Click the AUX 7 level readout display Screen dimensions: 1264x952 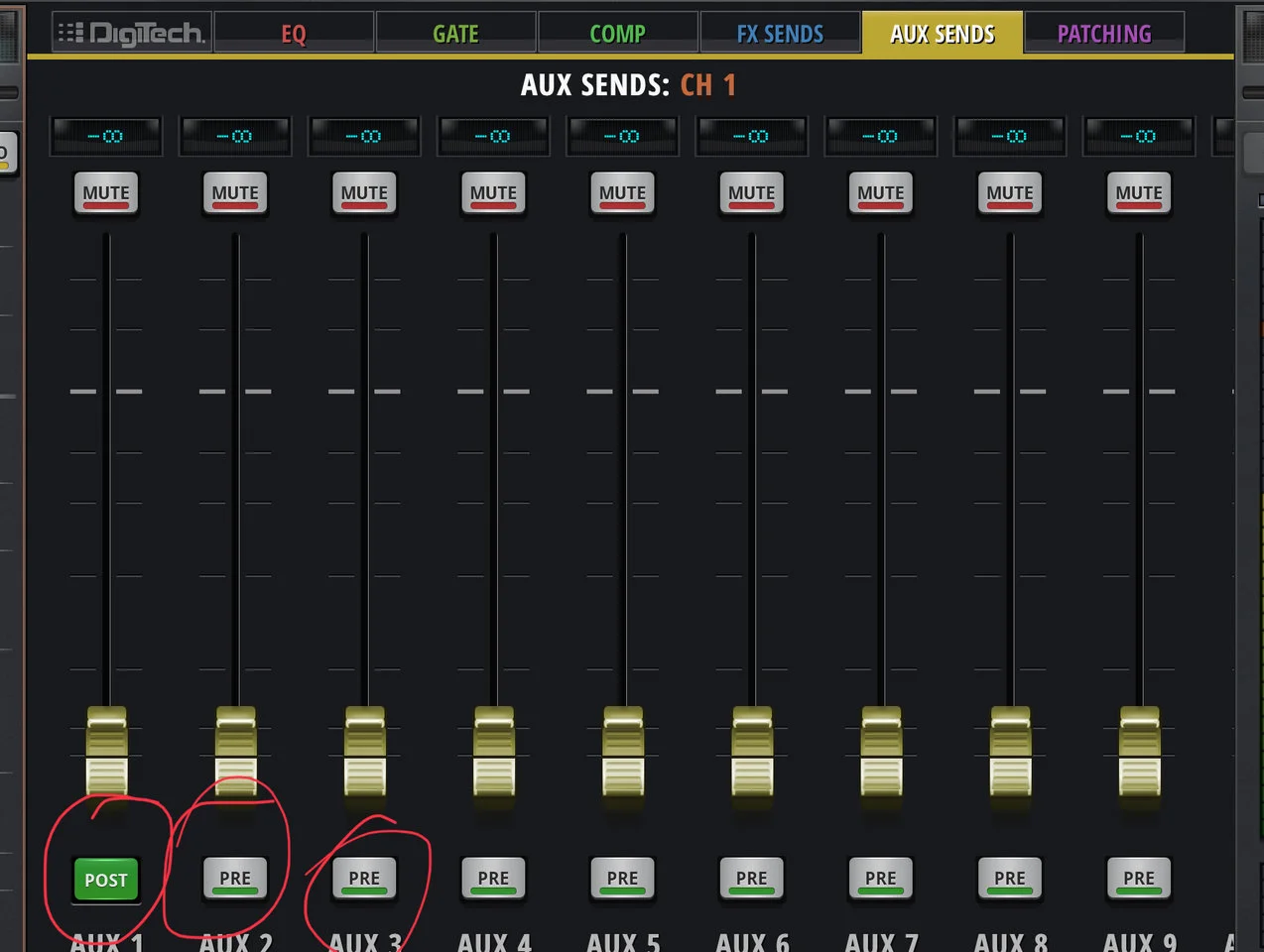click(x=880, y=136)
